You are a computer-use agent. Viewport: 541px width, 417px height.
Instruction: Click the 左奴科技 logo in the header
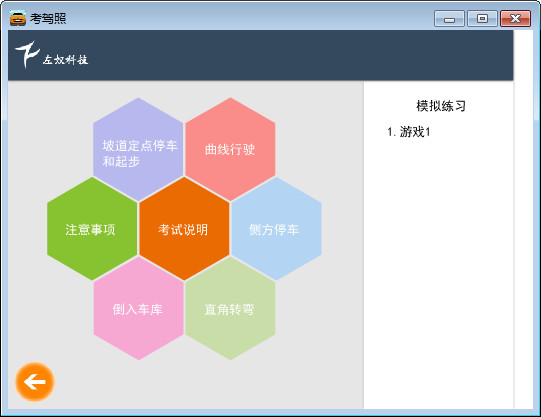click(x=52, y=55)
